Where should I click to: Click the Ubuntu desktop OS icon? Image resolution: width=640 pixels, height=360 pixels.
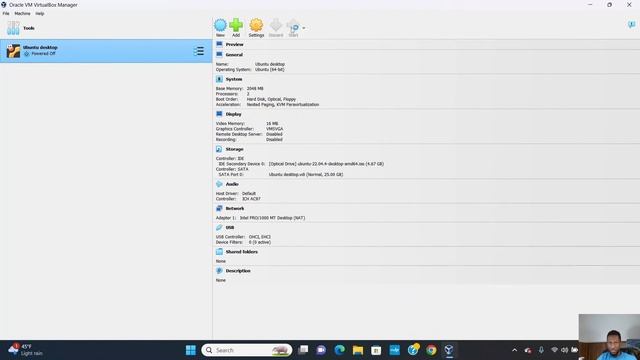[13, 51]
